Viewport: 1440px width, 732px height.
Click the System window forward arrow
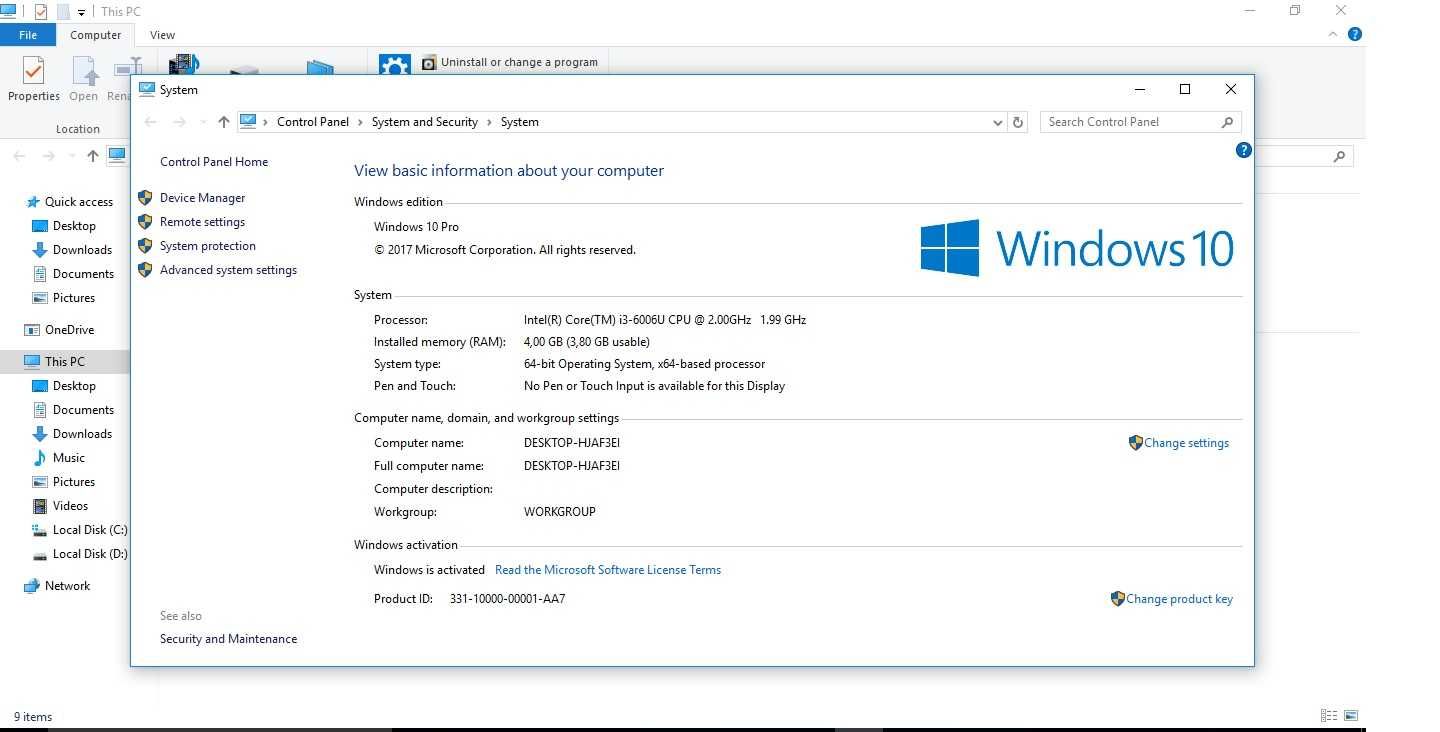coord(180,122)
